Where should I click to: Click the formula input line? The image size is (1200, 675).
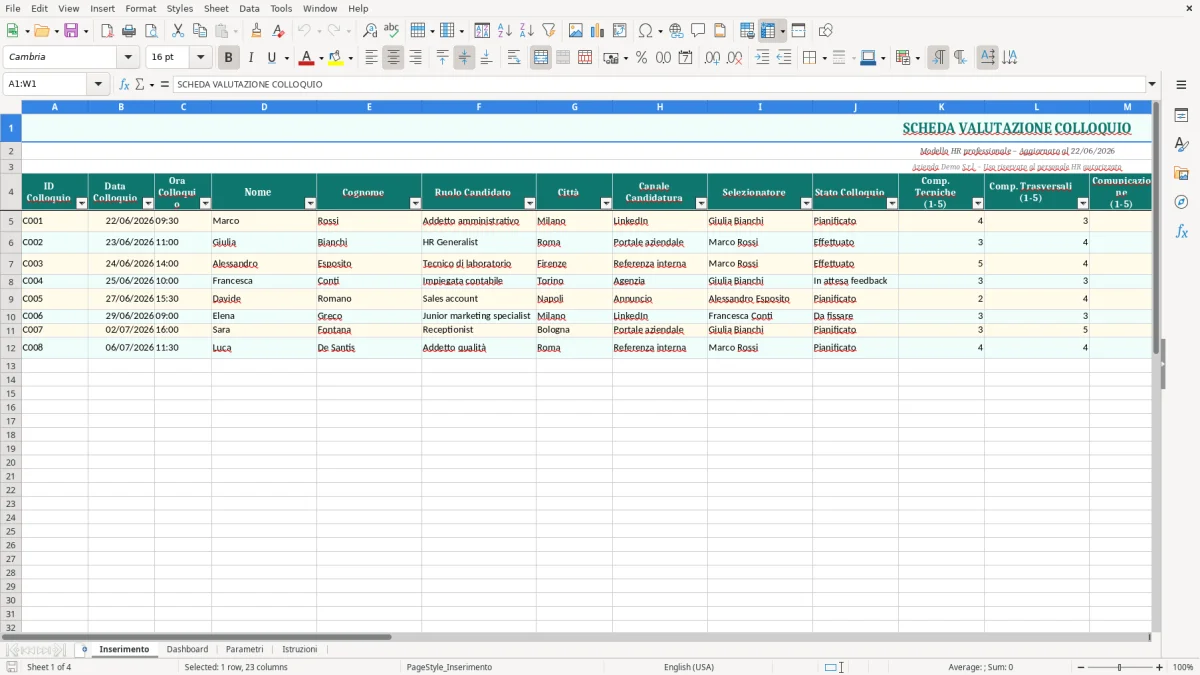coord(659,85)
